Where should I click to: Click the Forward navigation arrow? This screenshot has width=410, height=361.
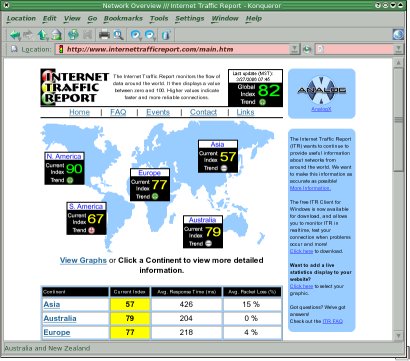tap(28, 35)
